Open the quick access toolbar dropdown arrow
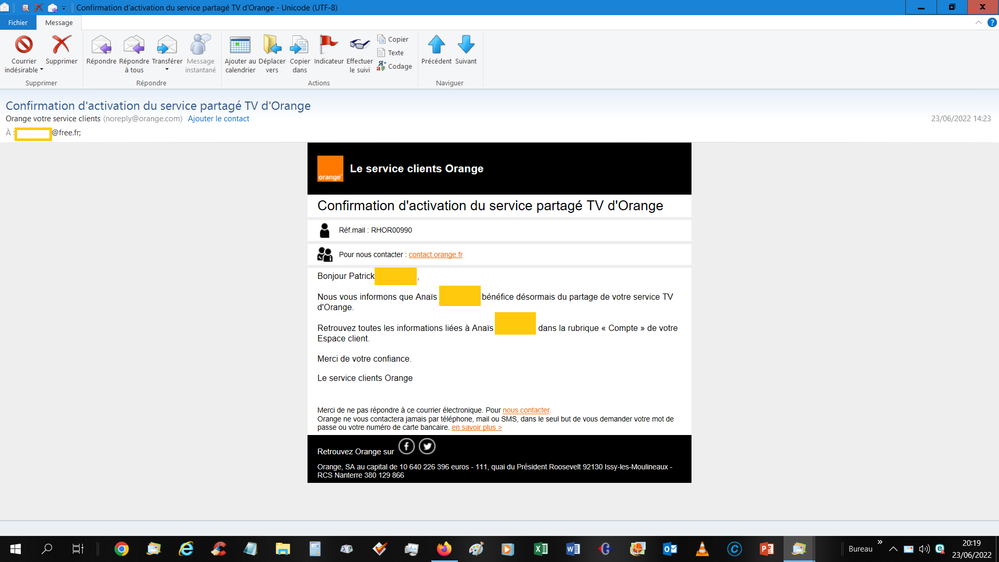Viewport: 999px width, 562px height. 64,8
